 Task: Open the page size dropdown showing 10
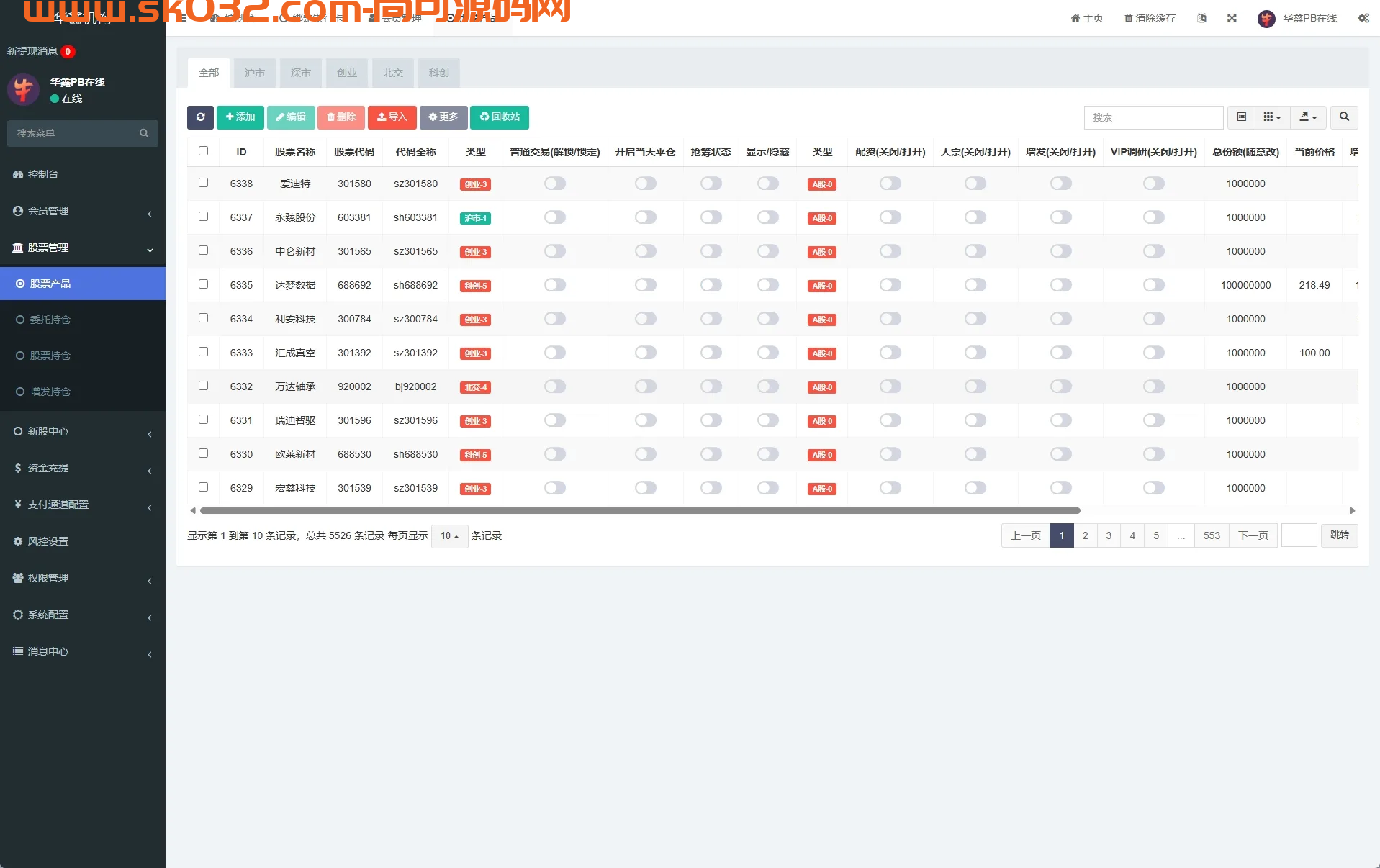[449, 536]
